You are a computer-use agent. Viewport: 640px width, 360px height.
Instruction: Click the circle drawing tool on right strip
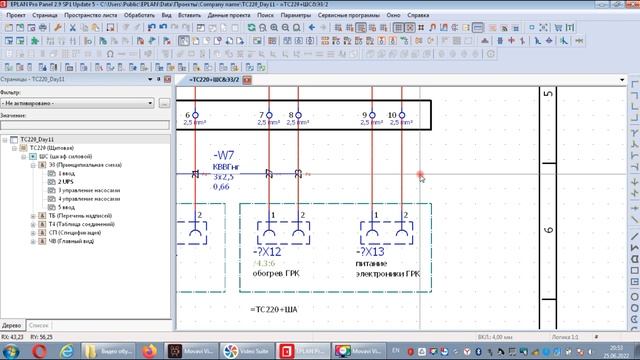[x=634, y=297]
